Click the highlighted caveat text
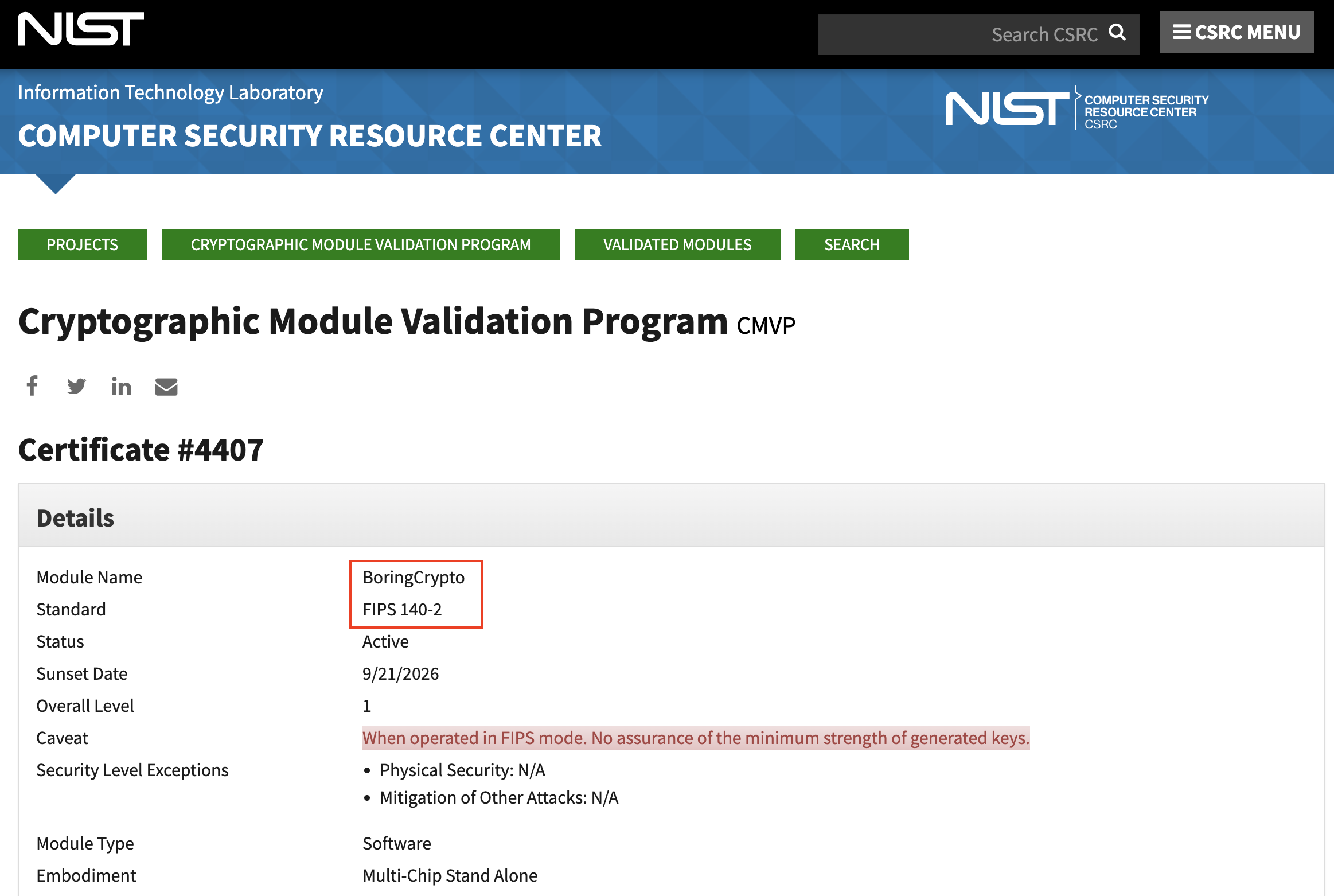The height and width of the screenshot is (896, 1334). [696, 738]
